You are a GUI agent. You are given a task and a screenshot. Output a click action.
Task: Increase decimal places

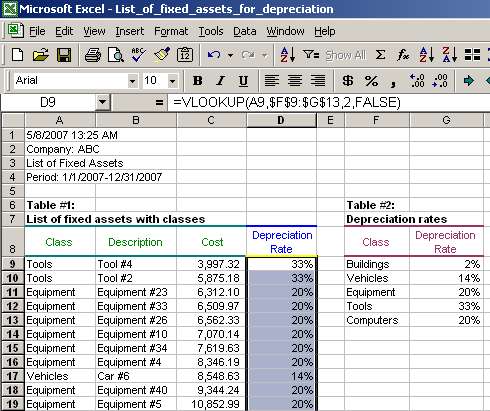[417, 80]
